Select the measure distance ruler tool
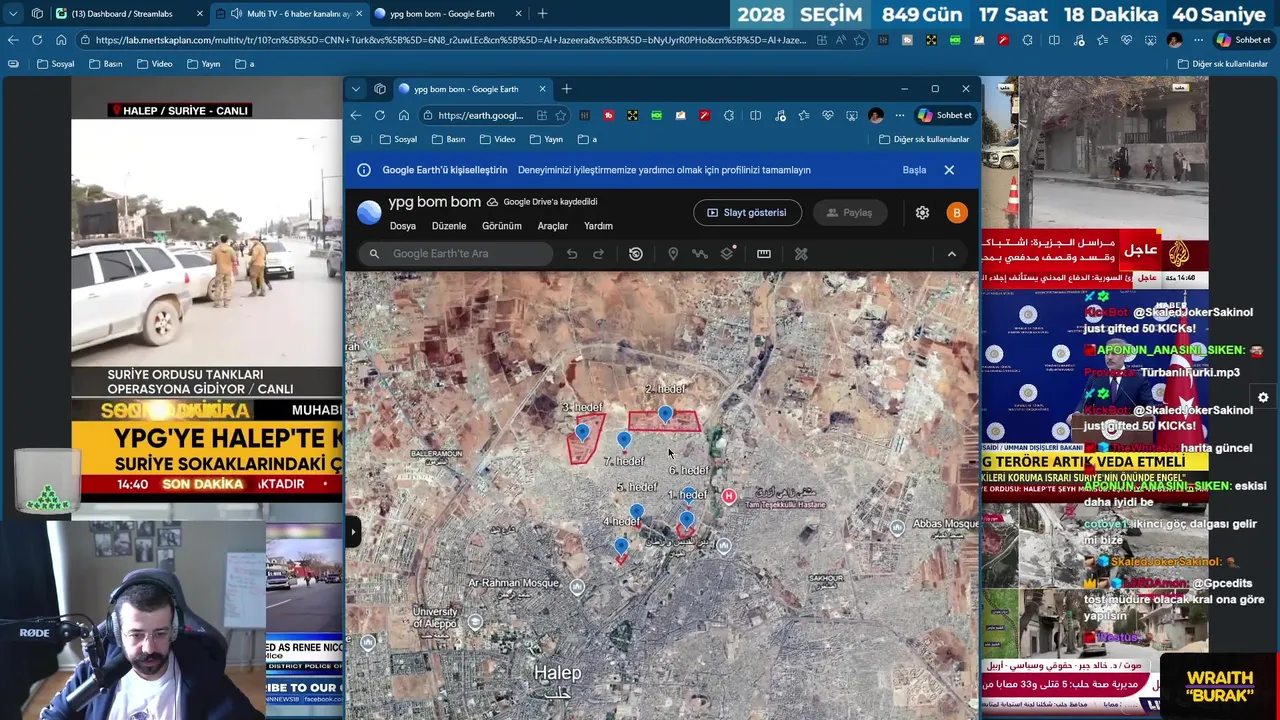 (x=764, y=254)
